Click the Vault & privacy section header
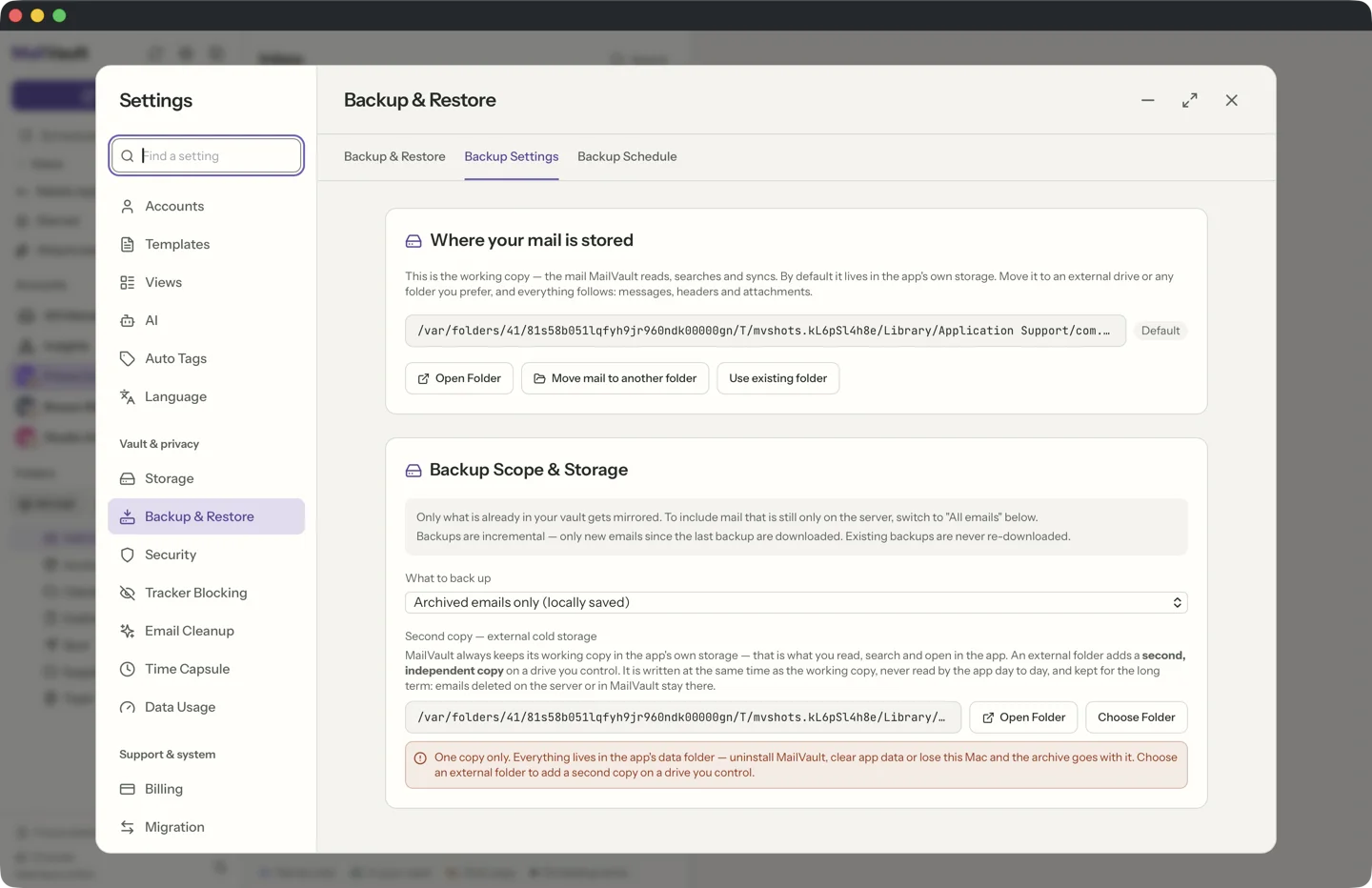The image size is (1372, 888). (x=159, y=444)
